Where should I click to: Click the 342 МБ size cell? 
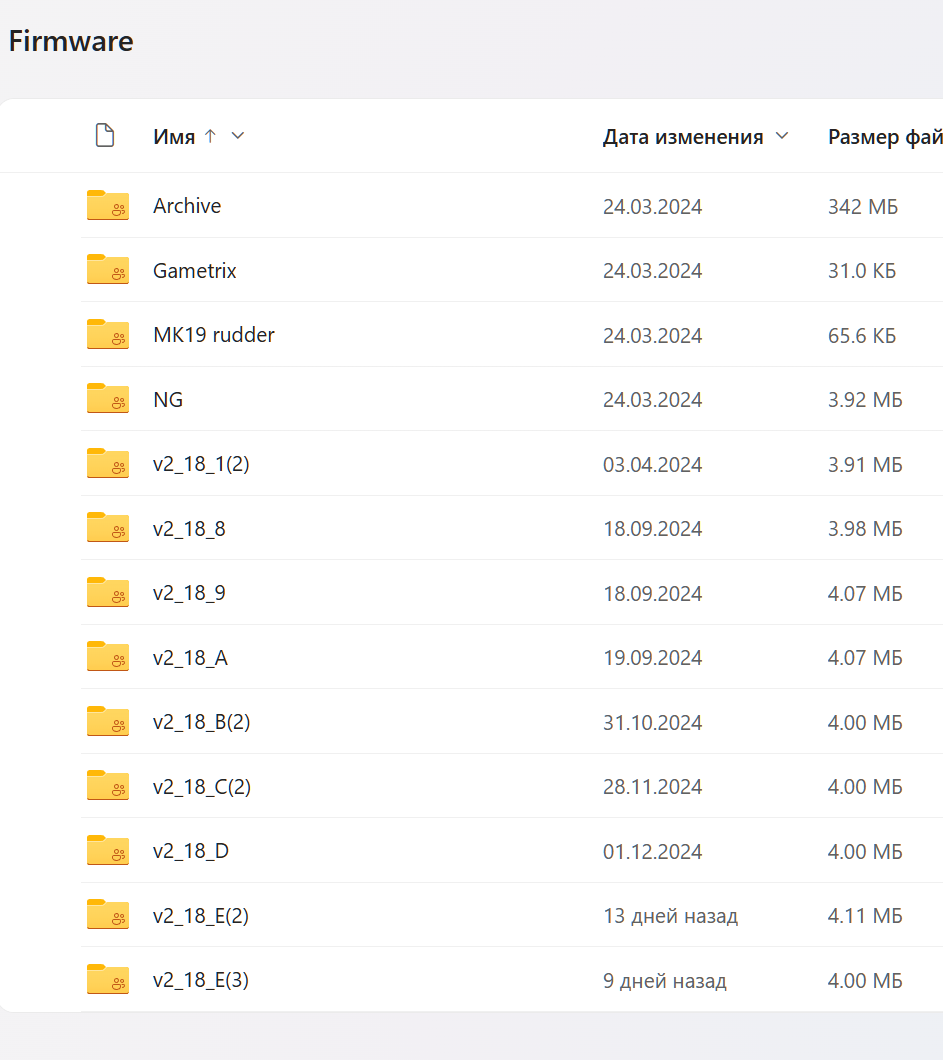pos(863,206)
